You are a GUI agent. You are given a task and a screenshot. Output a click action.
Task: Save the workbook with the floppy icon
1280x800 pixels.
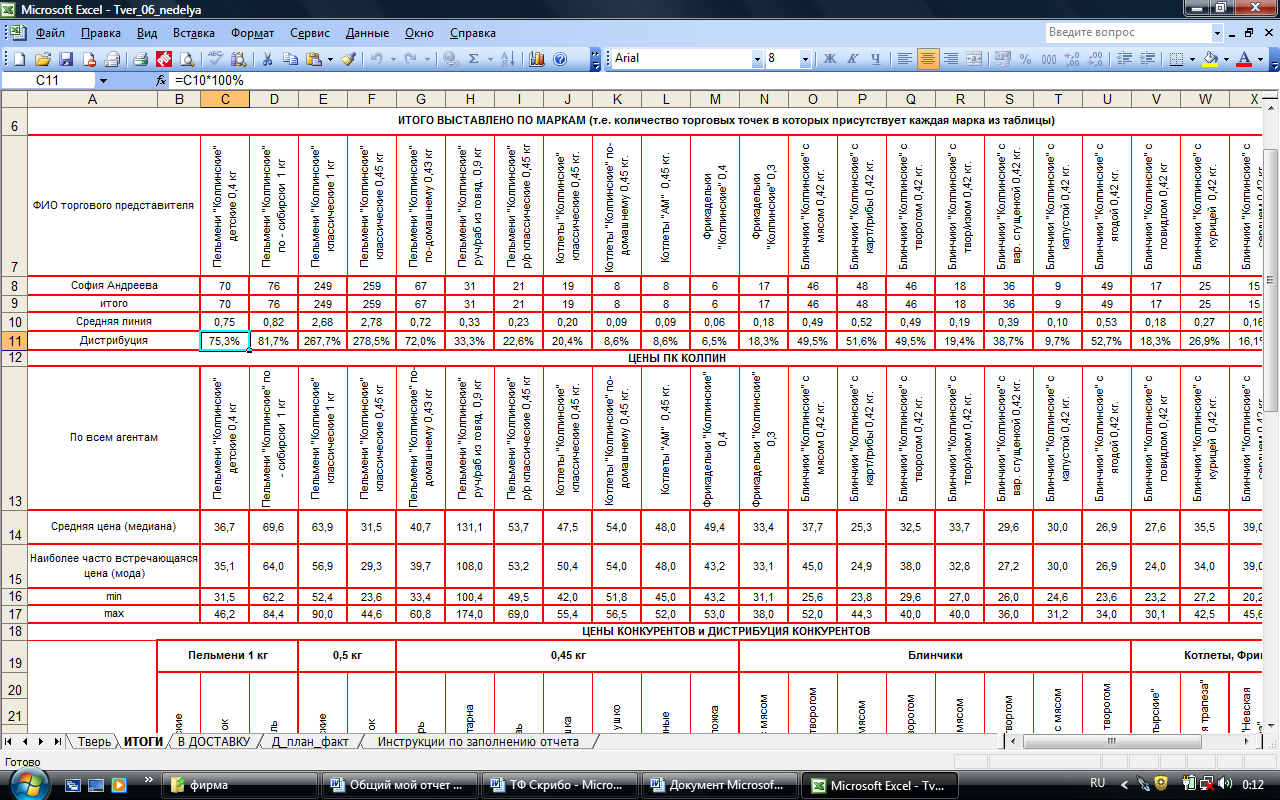(x=66, y=59)
